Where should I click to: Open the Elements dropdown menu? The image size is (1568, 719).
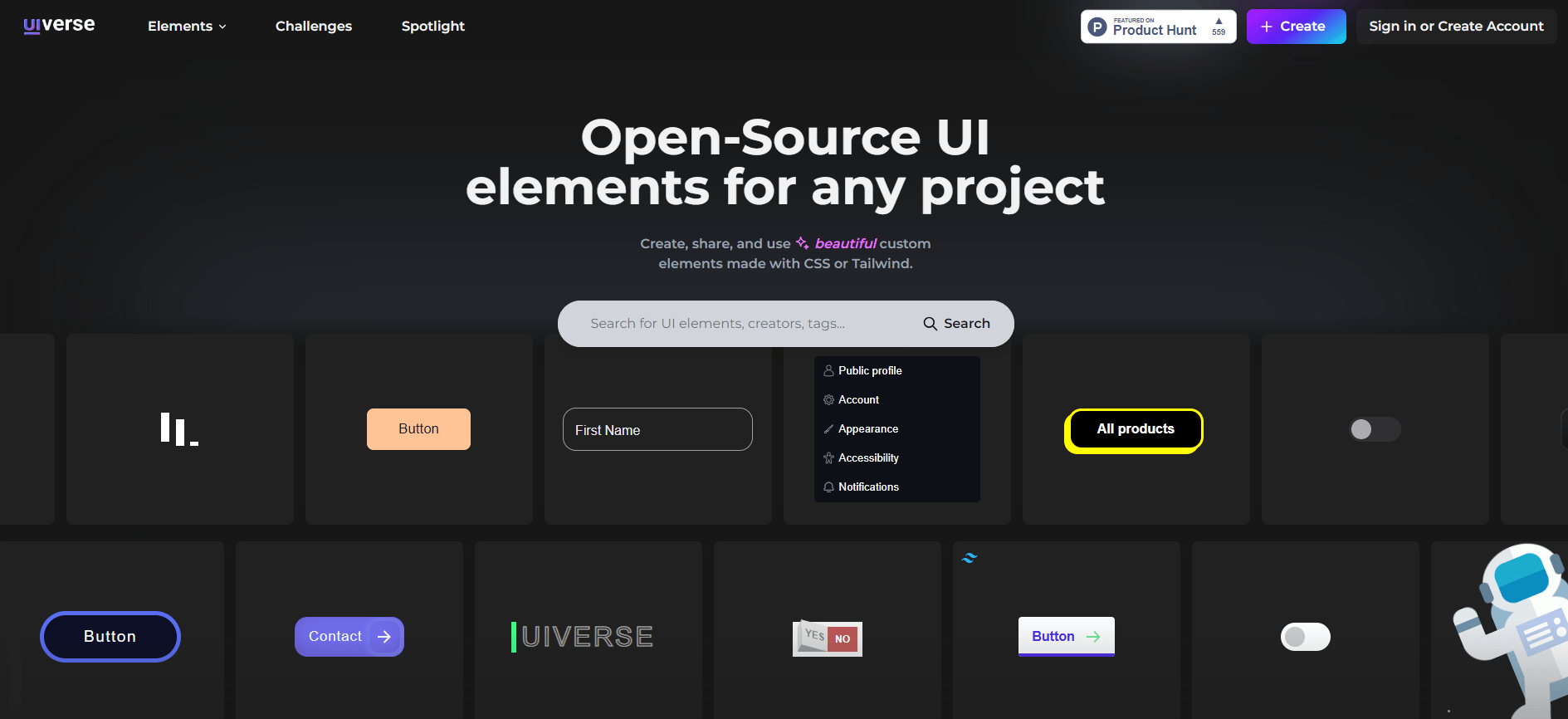(x=187, y=26)
